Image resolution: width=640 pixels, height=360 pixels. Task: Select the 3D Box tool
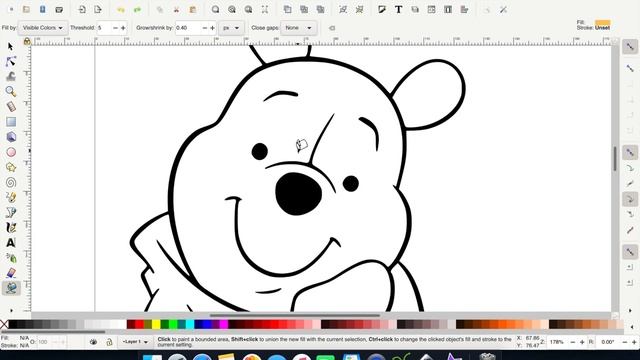point(11,137)
